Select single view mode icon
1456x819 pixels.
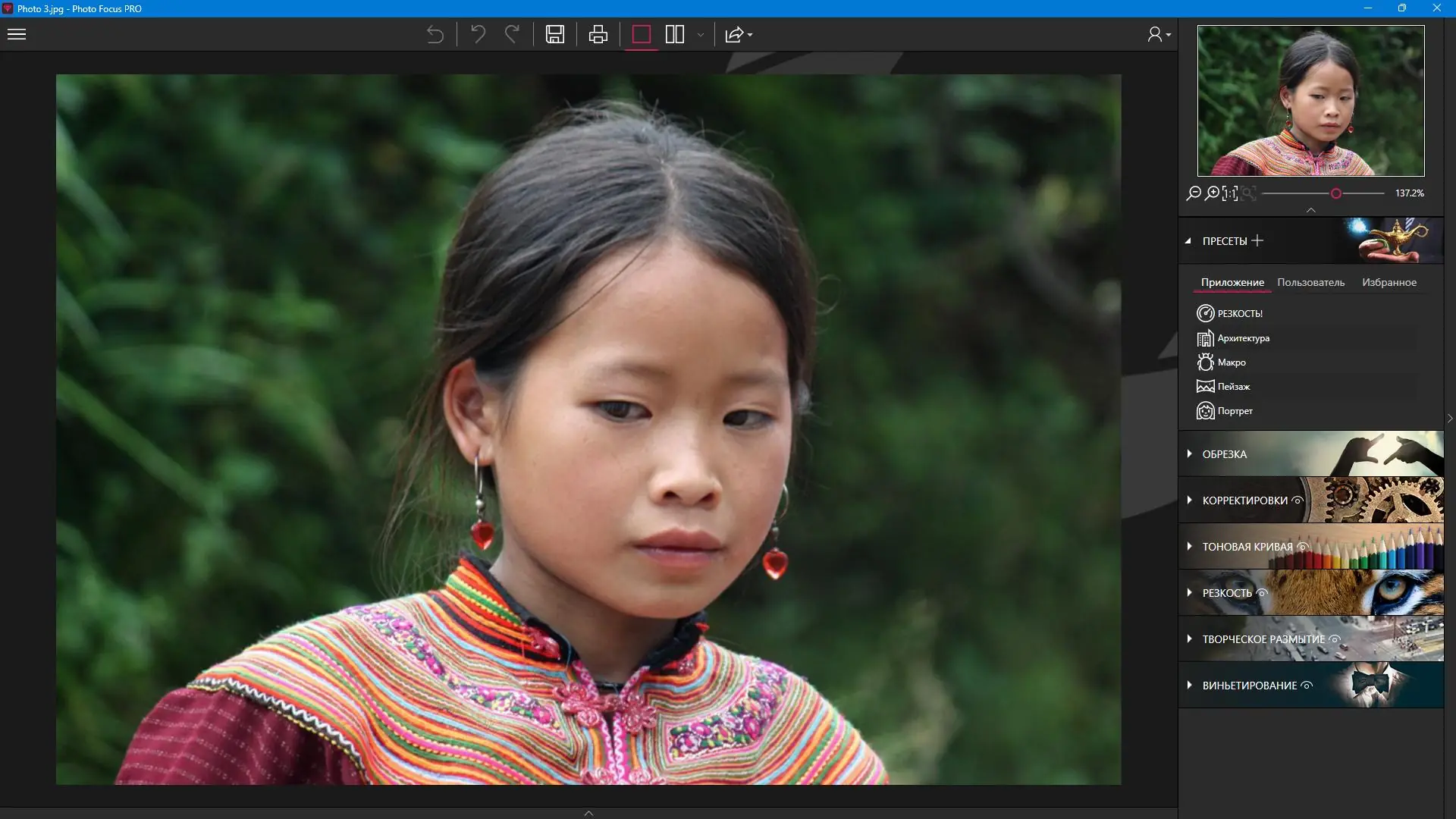click(x=642, y=34)
